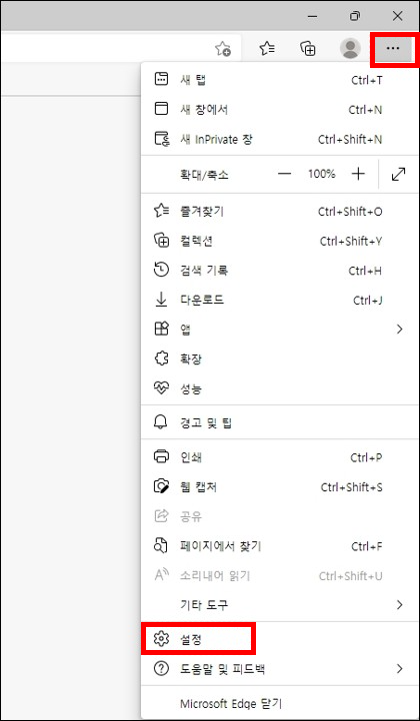Add this page to favorites star icon
Image resolution: width=420 pixels, height=721 pixels.
(x=223, y=48)
